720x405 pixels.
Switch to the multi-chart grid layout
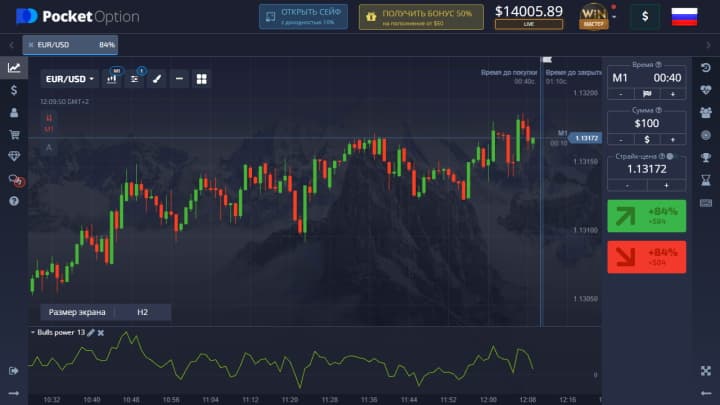[201, 78]
